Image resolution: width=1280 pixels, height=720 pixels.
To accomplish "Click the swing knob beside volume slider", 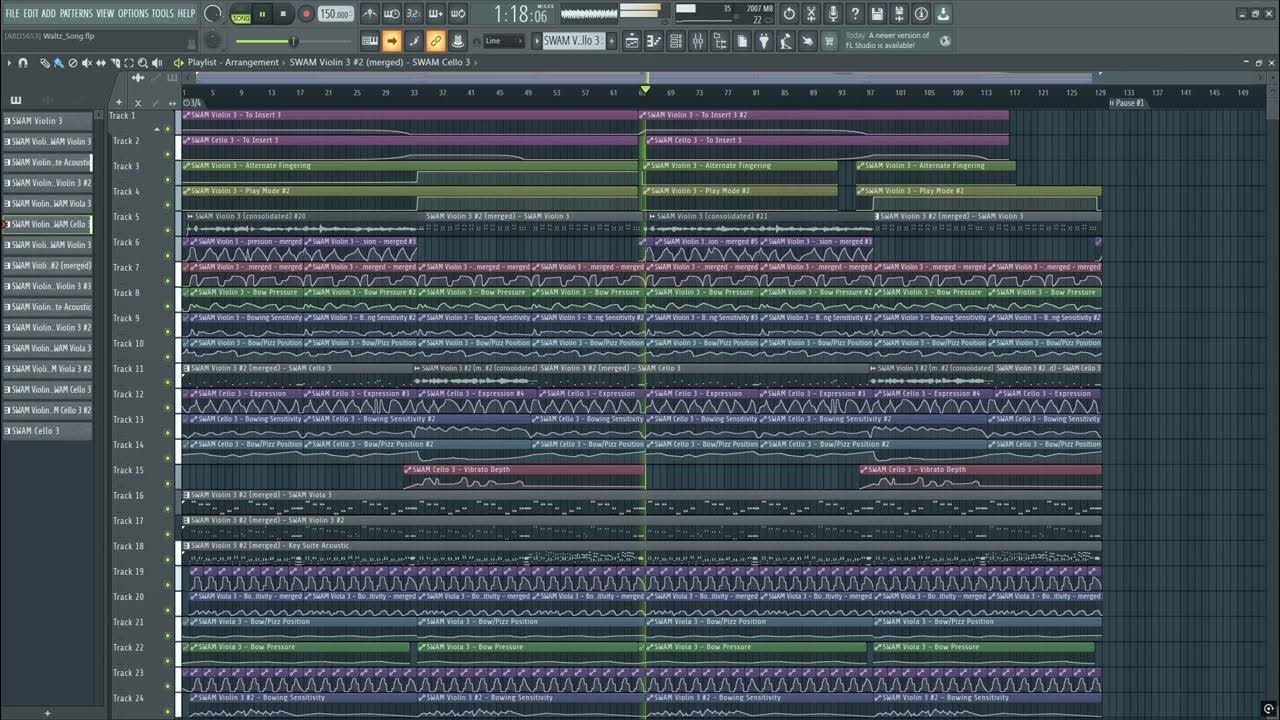I will click(x=213, y=41).
